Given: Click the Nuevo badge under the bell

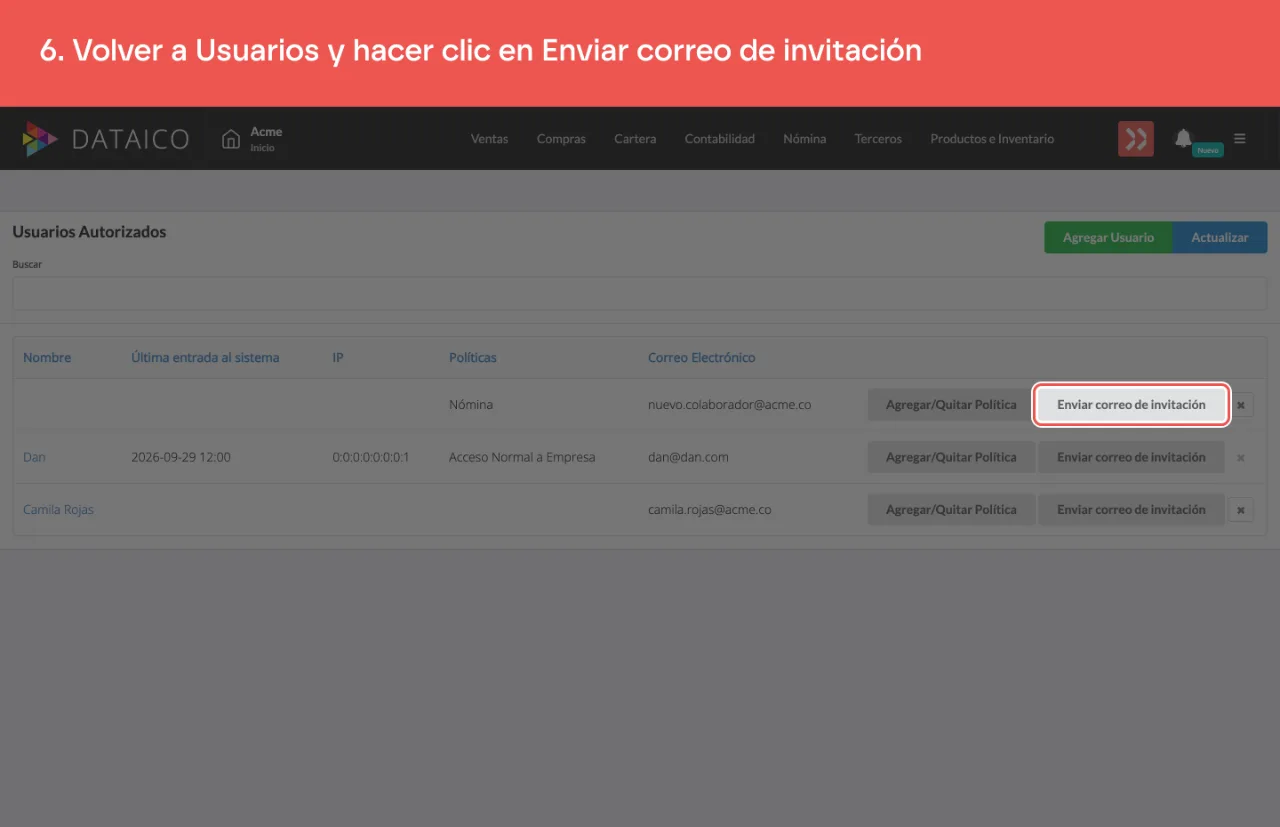Looking at the screenshot, I should click(1208, 150).
